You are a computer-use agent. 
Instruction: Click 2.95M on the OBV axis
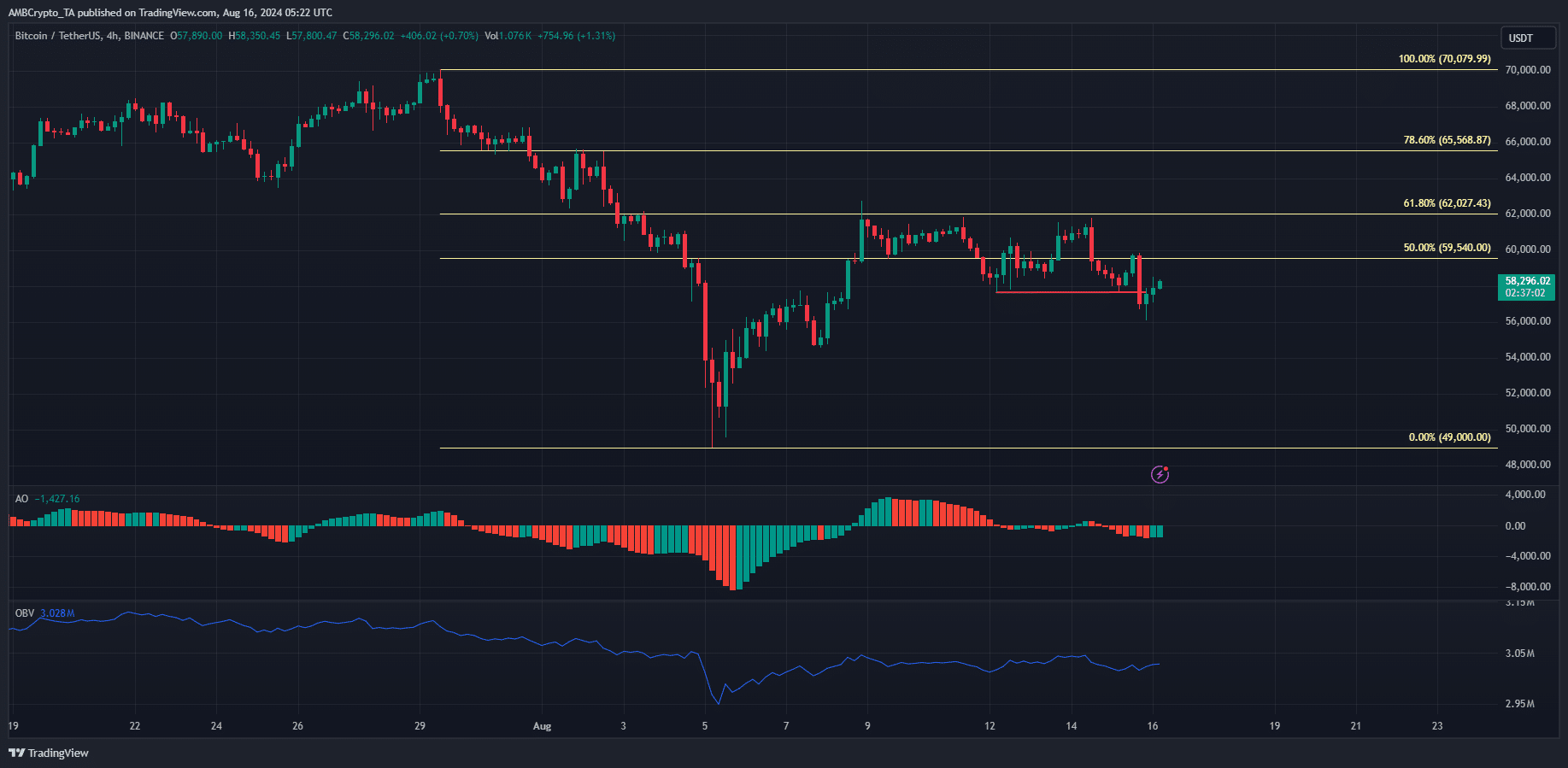1519,704
